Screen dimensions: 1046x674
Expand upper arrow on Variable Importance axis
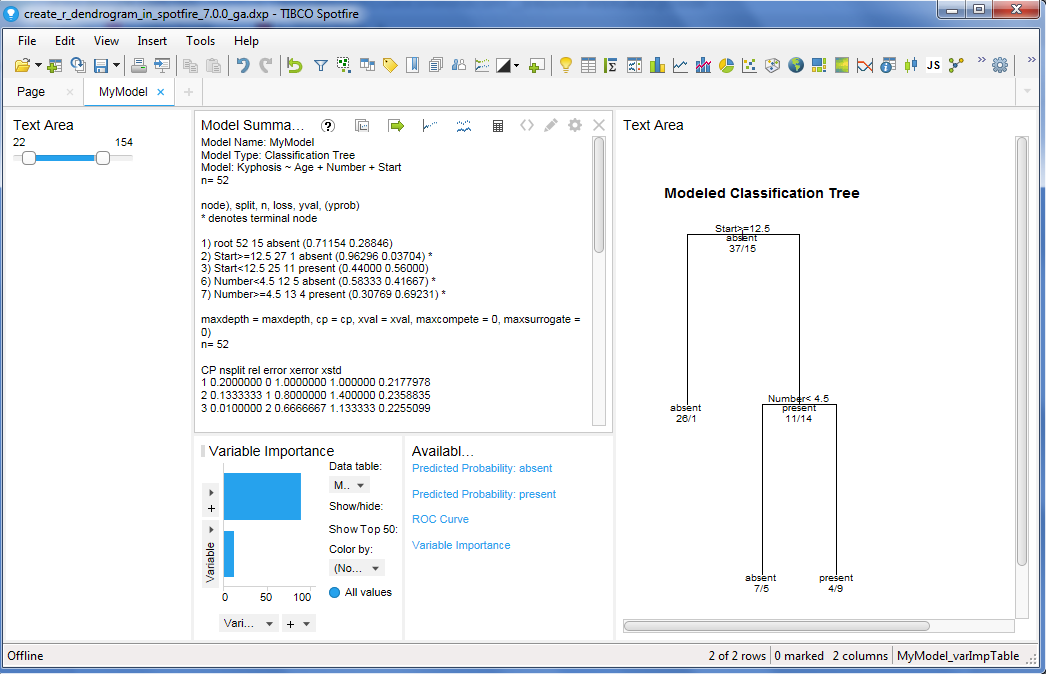(x=211, y=492)
